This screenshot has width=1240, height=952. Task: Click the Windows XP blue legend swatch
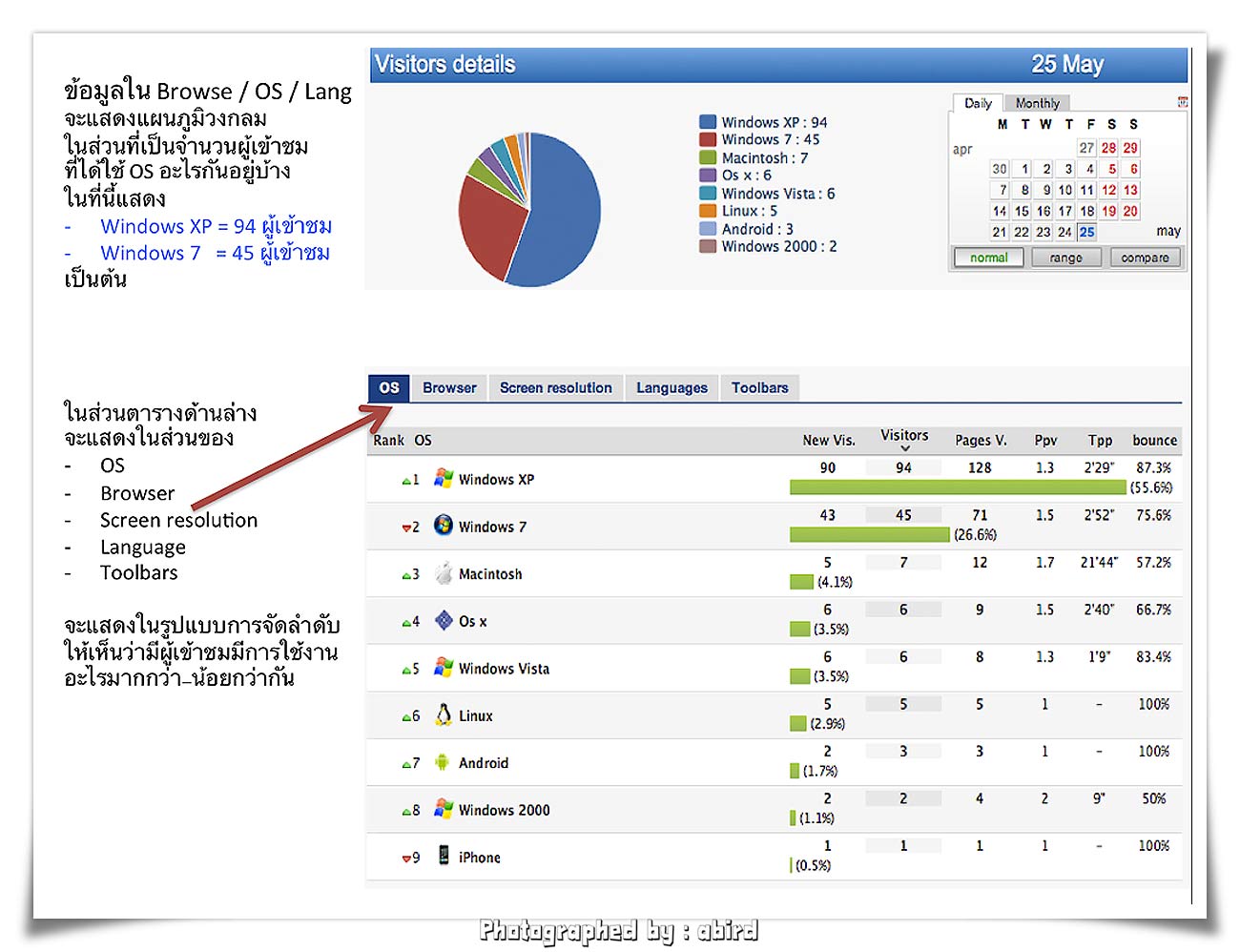(707, 122)
